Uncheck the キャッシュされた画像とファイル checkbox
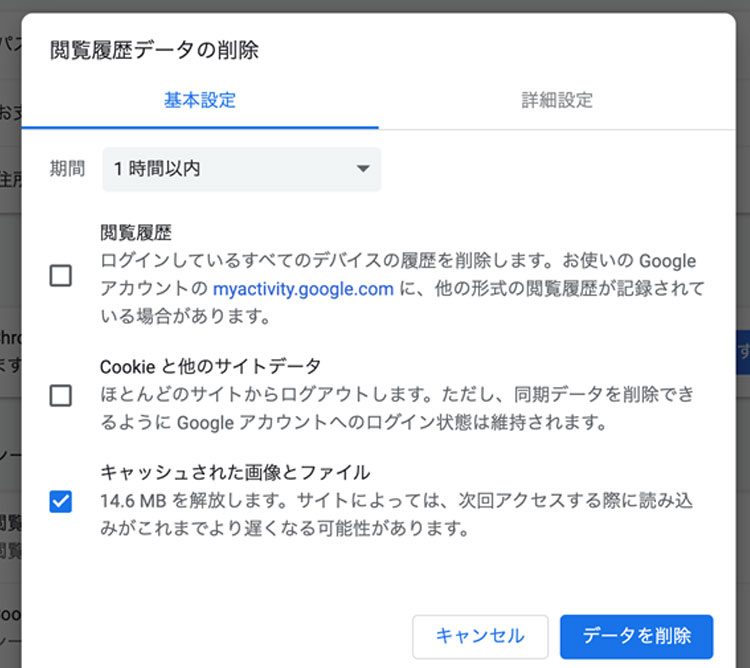 click(x=61, y=501)
